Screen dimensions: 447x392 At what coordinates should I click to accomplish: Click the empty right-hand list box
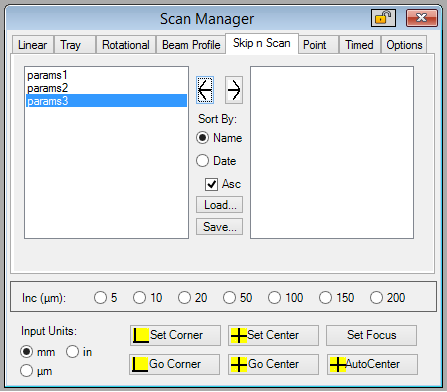[332, 152]
